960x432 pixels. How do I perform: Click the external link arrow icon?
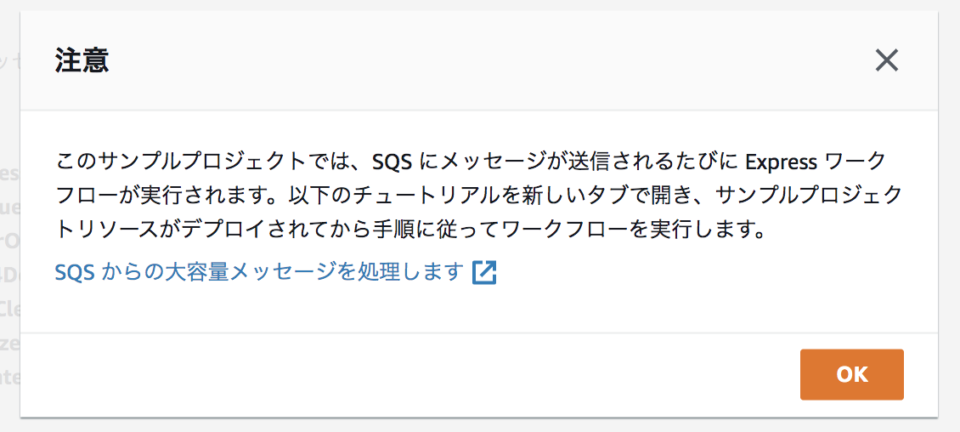[x=484, y=273]
